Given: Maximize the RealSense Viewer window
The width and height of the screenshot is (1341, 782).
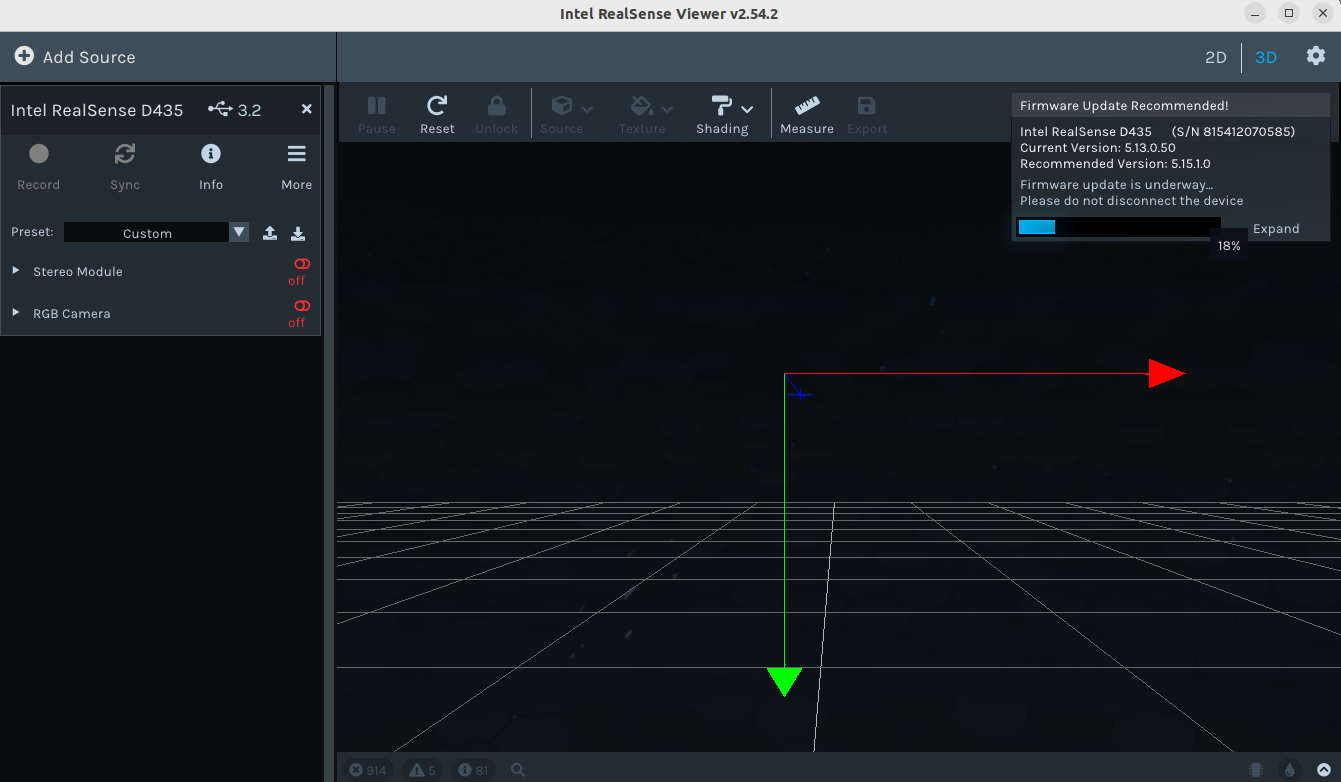Looking at the screenshot, I should click(1289, 13).
